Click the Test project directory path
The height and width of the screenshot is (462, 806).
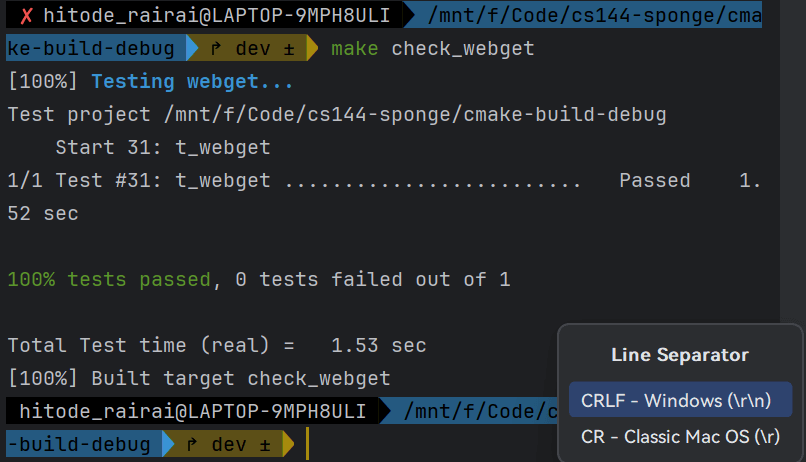(408, 114)
